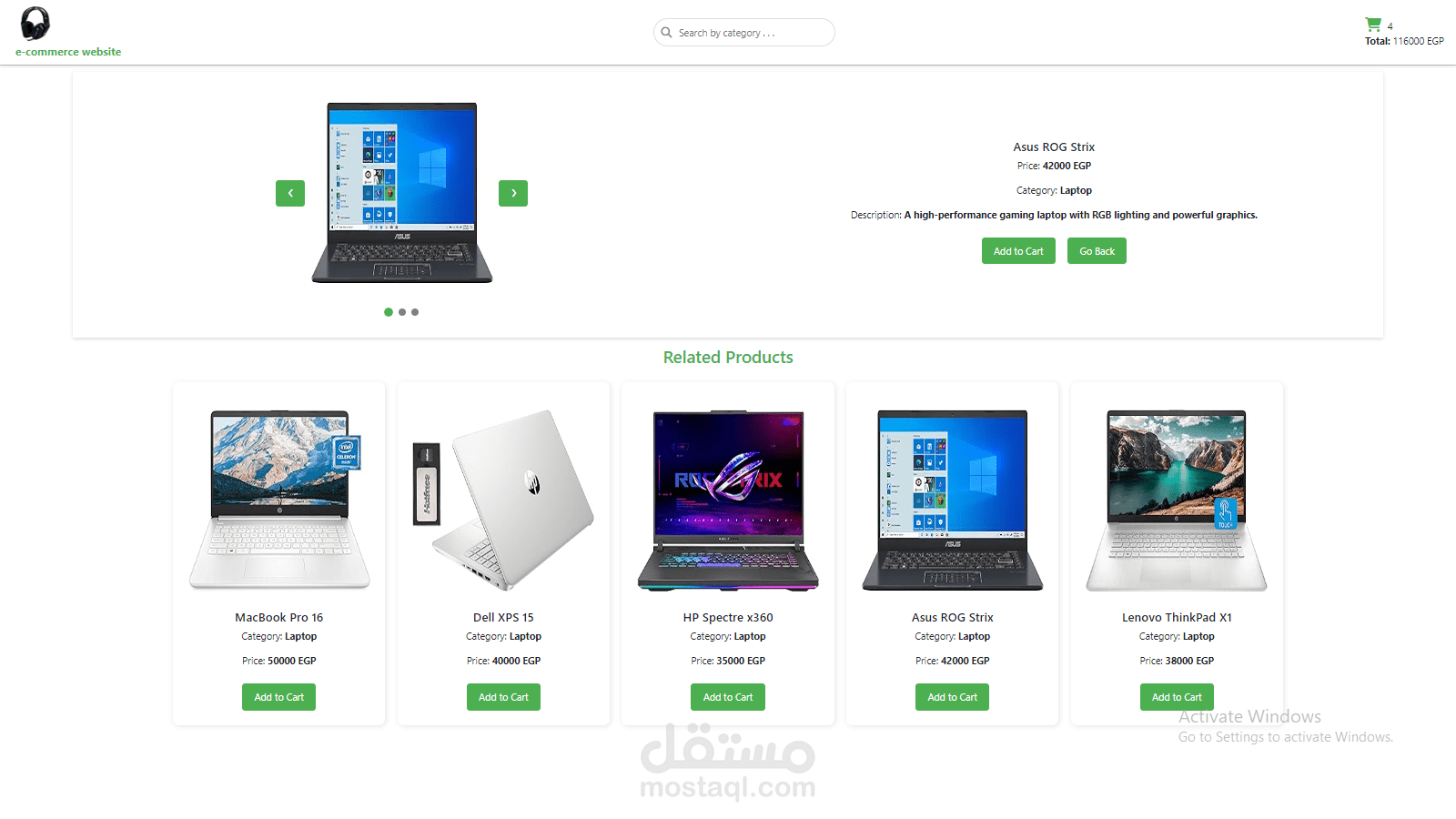Add Dell XPS 15 to cart
Image resolution: width=1456 pixels, height=819 pixels.
point(503,697)
